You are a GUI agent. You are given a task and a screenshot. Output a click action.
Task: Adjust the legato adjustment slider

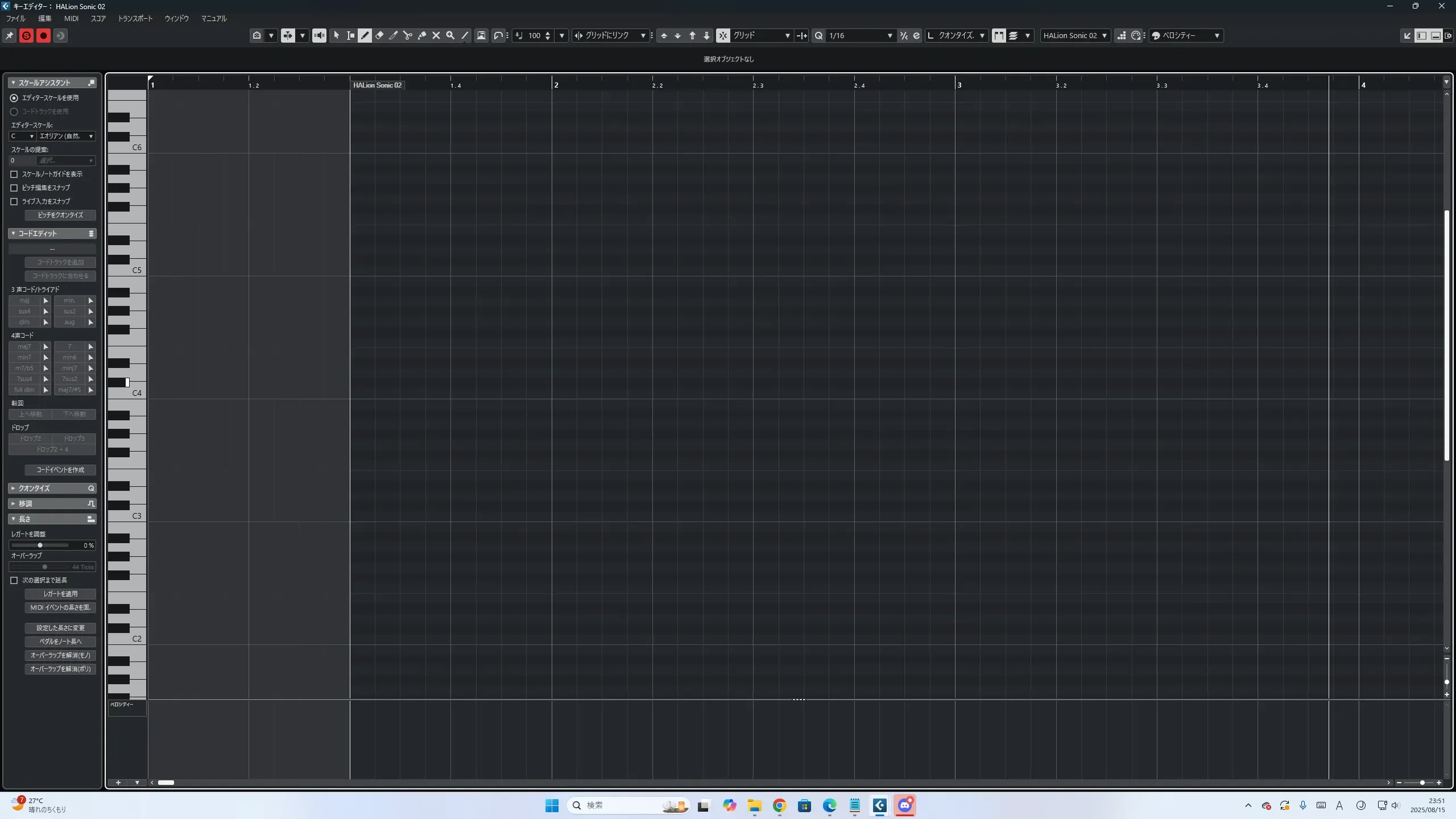pos(40,545)
